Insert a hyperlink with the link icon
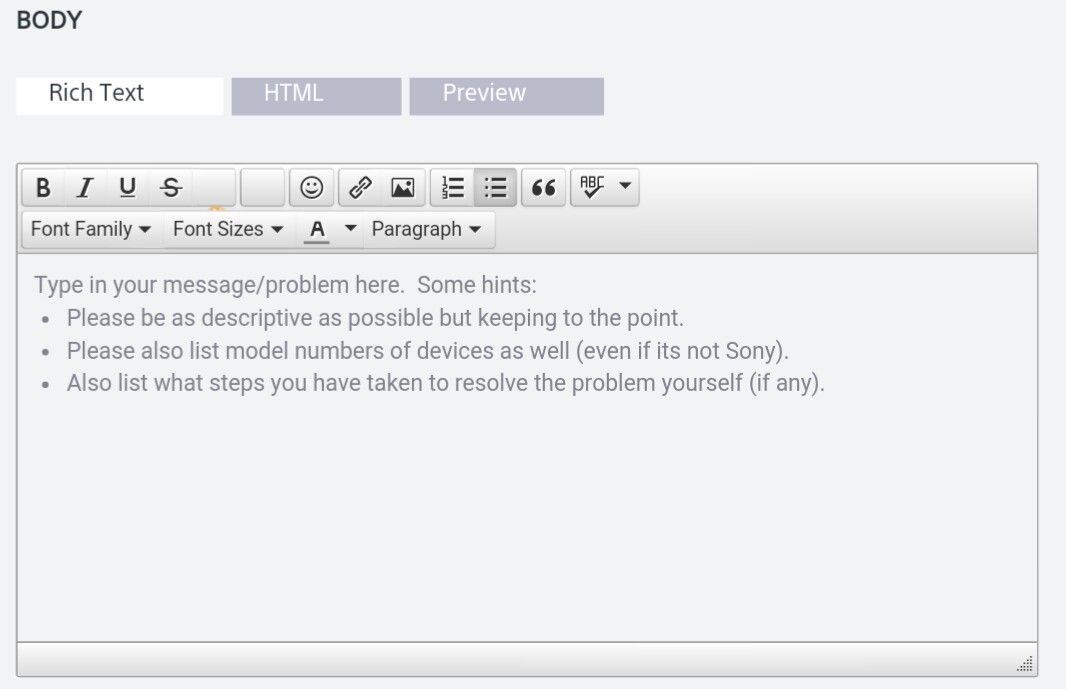 [360, 188]
